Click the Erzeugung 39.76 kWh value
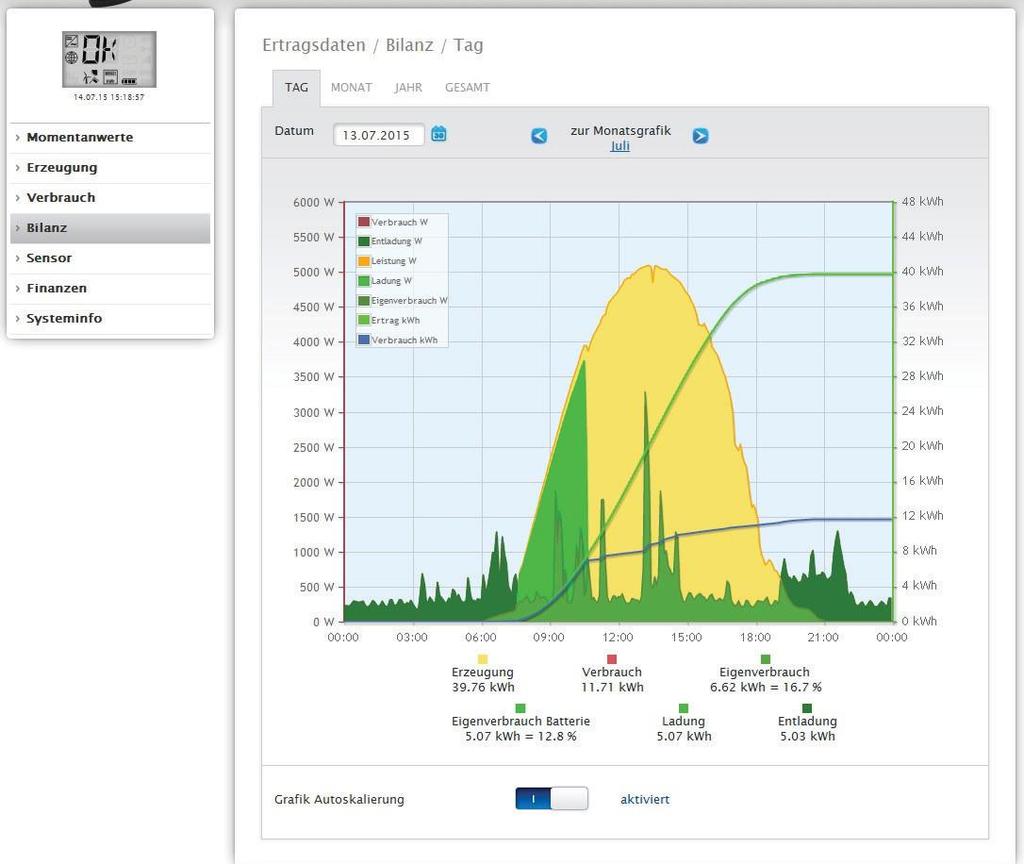Viewport: 1024px width, 864px height. 483,687
